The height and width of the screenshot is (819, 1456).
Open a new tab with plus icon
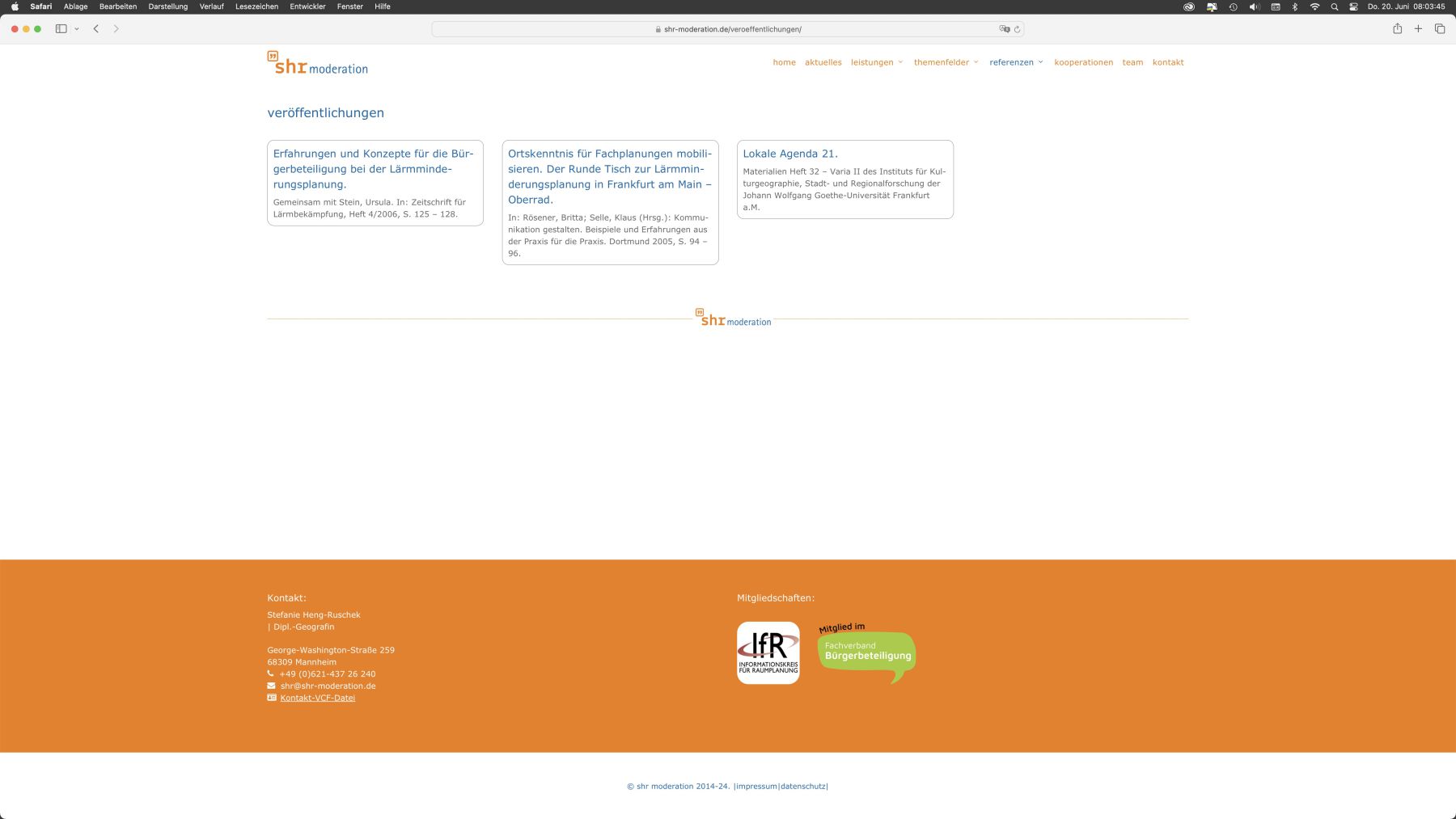pos(1418,28)
